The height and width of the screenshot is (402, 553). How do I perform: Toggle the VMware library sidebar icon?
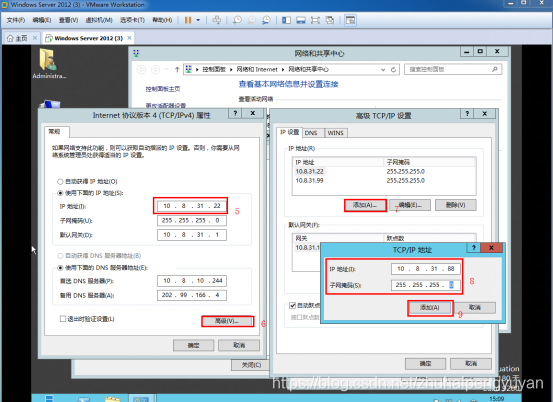286,20
